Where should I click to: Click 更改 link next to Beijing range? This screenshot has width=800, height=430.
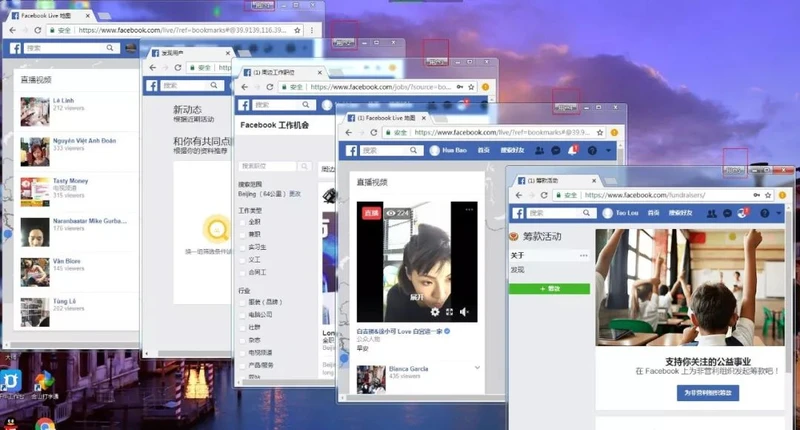295,194
